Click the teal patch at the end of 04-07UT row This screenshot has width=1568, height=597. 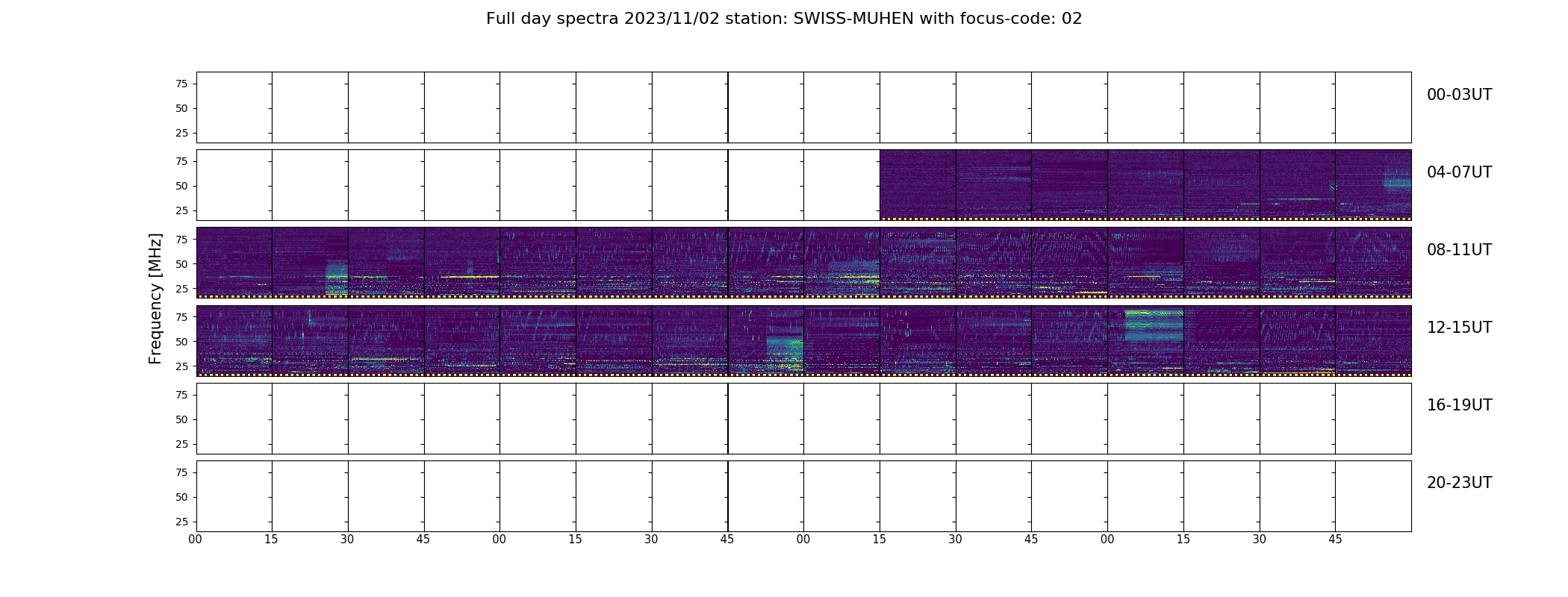[x=1397, y=183]
